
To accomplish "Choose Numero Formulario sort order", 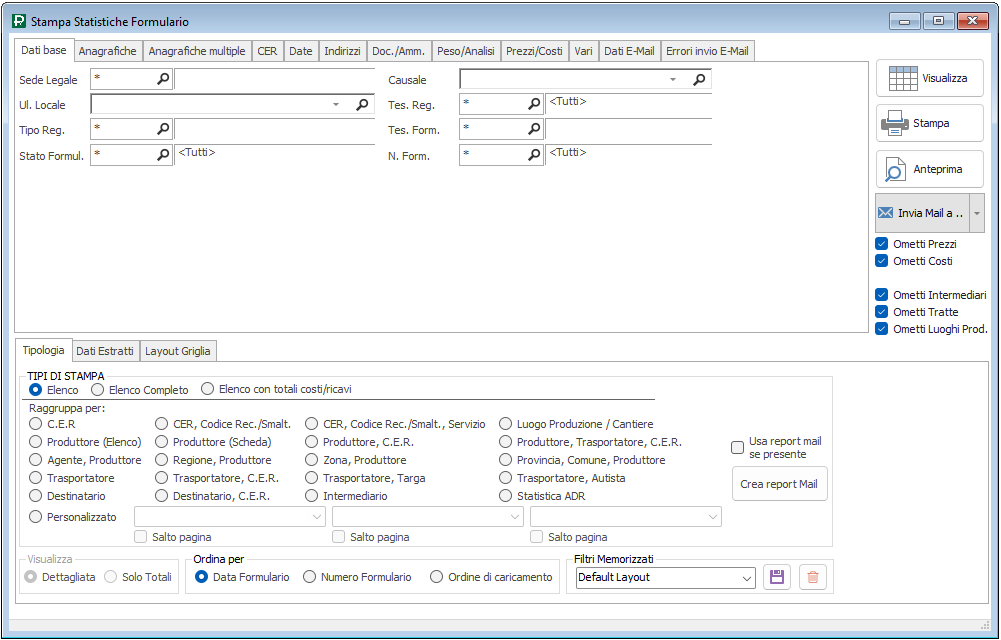I will coord(310,577).
